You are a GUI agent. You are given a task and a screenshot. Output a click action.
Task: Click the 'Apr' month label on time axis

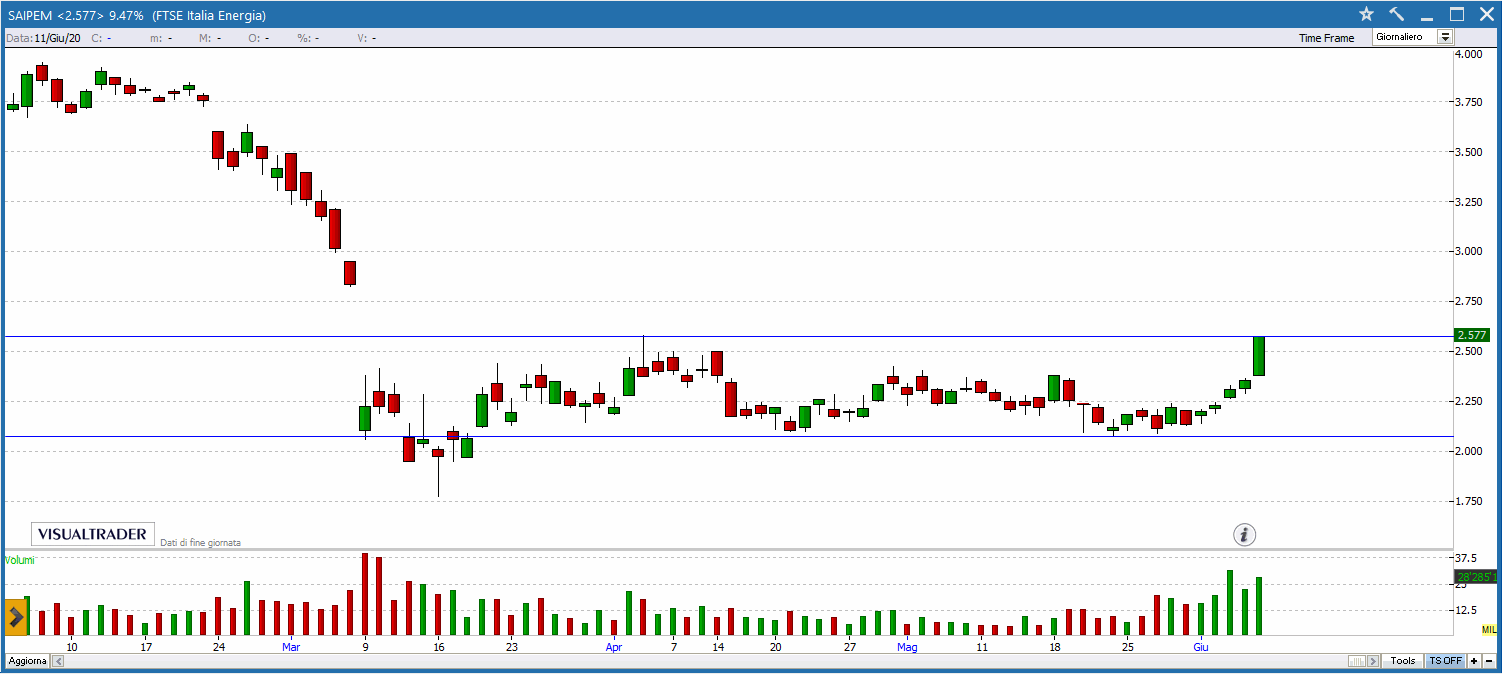[614, 647]
